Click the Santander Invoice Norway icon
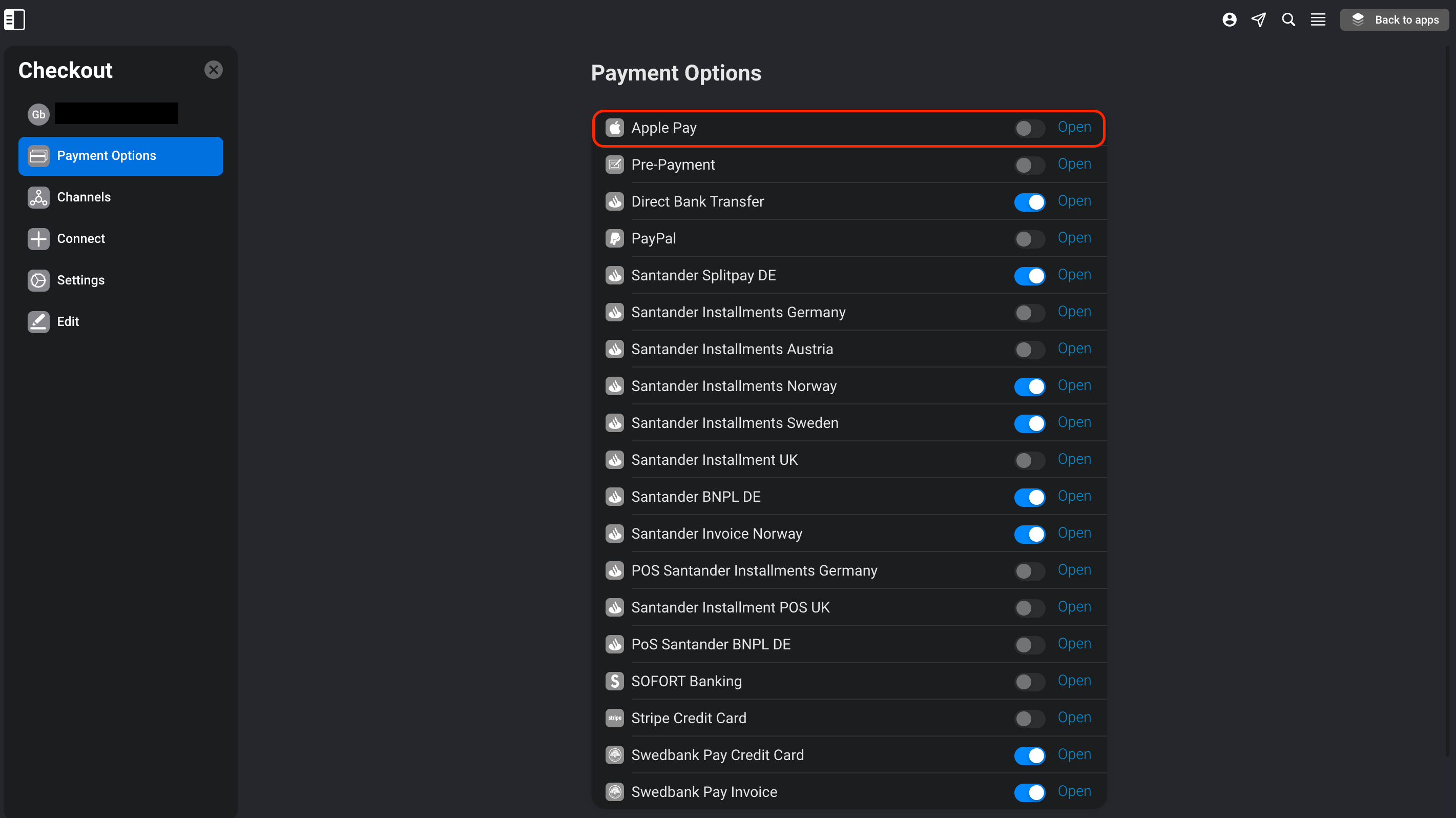Viewport: 1456px width, 818px height. pyautogui.click(x=614, y=534)
